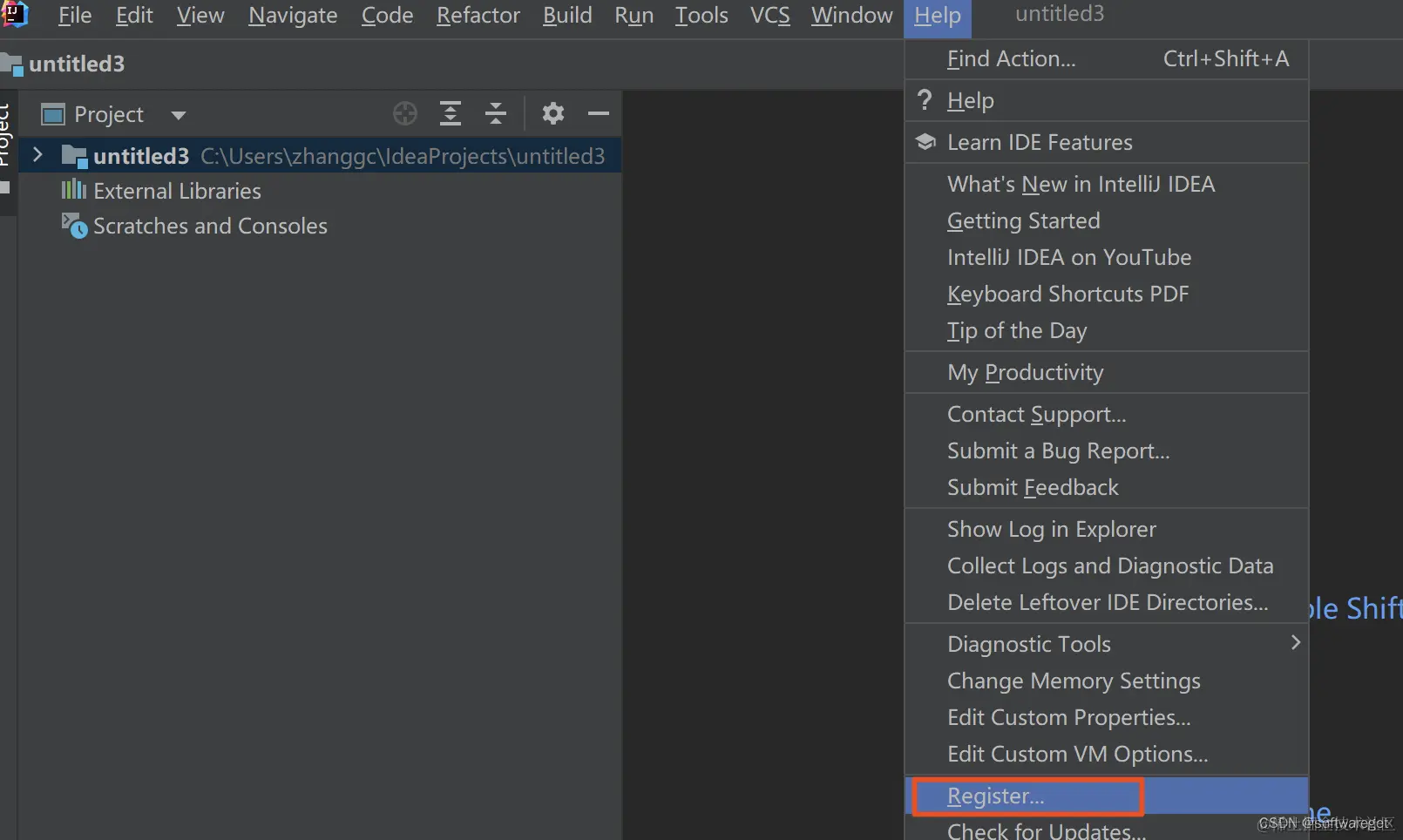Click untitled3 folder icon in navigation bar
This screenshot has height=840, width=1403.
[11, 64]
